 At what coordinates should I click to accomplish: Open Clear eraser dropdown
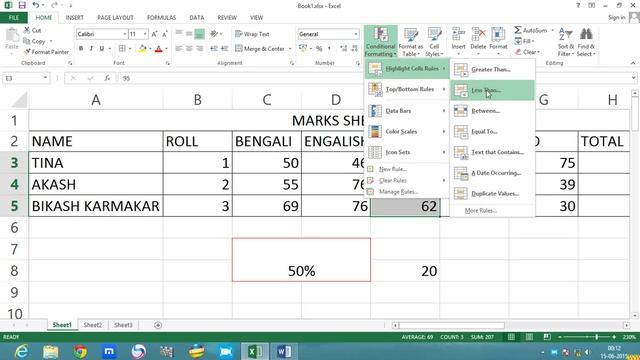pyautogui.click(x=527, y=52)
